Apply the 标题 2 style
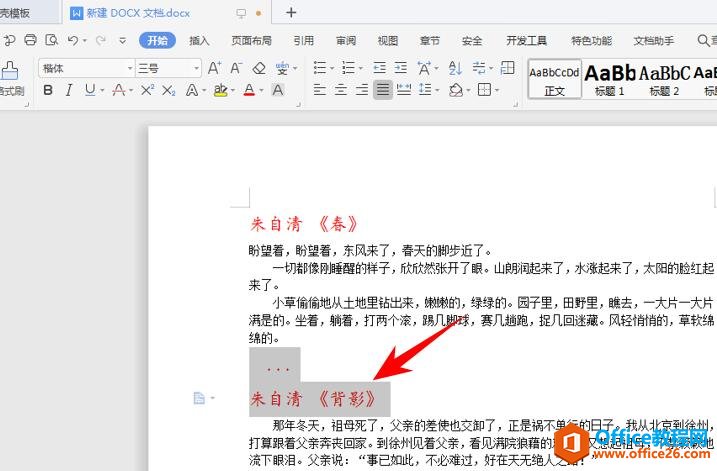Viewport: 717px width, 471px height. (664, 79)
